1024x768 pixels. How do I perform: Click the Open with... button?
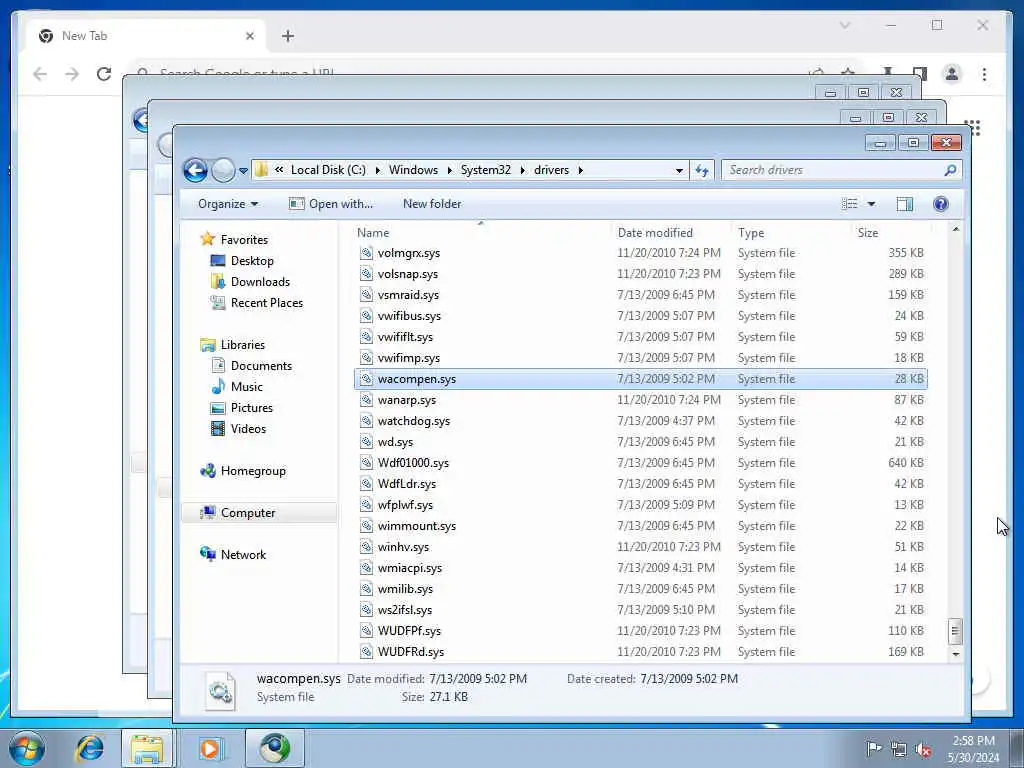[x=331, y=204]
